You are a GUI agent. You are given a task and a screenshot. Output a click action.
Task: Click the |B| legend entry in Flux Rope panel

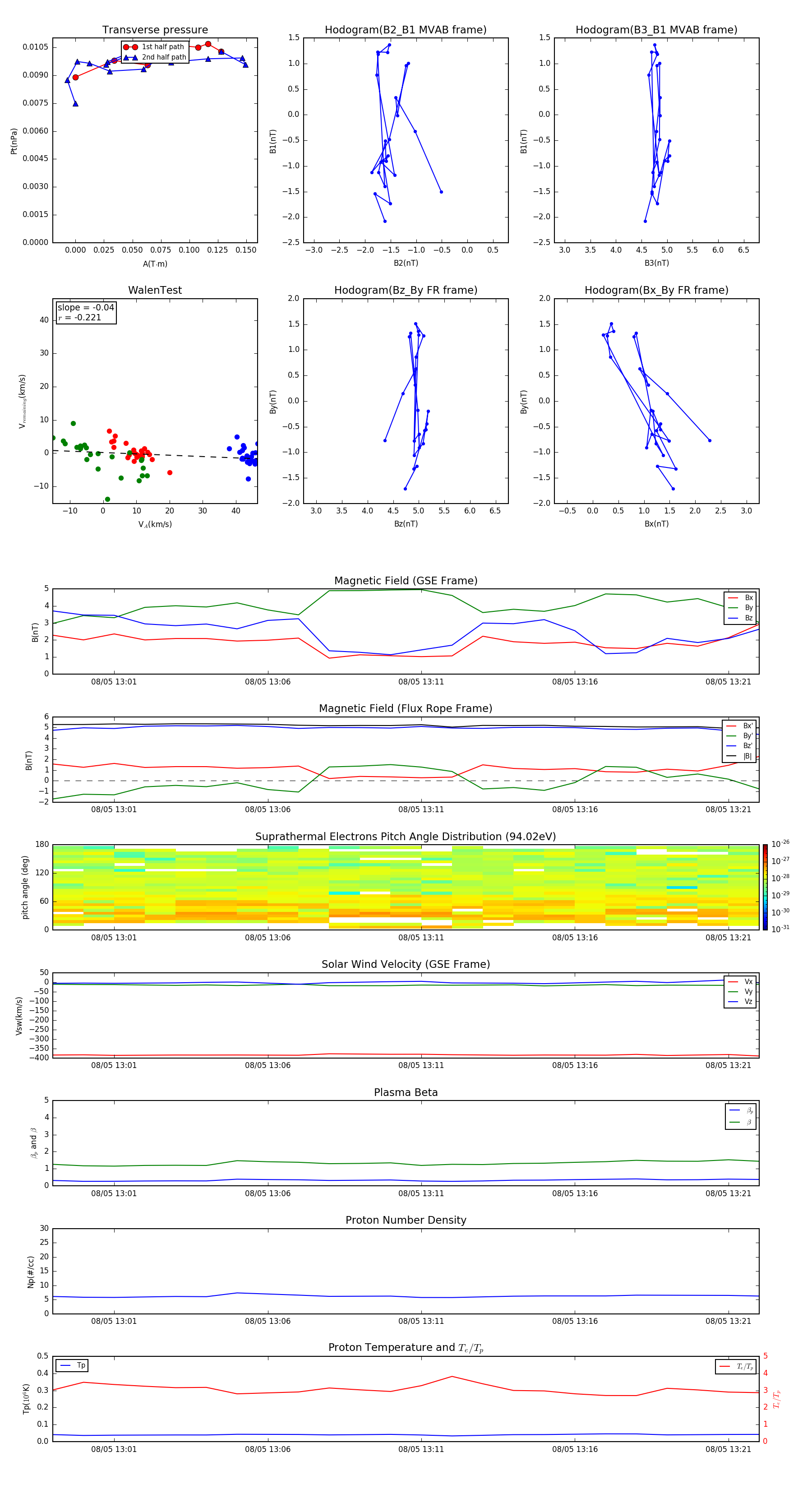pos(740,756)
